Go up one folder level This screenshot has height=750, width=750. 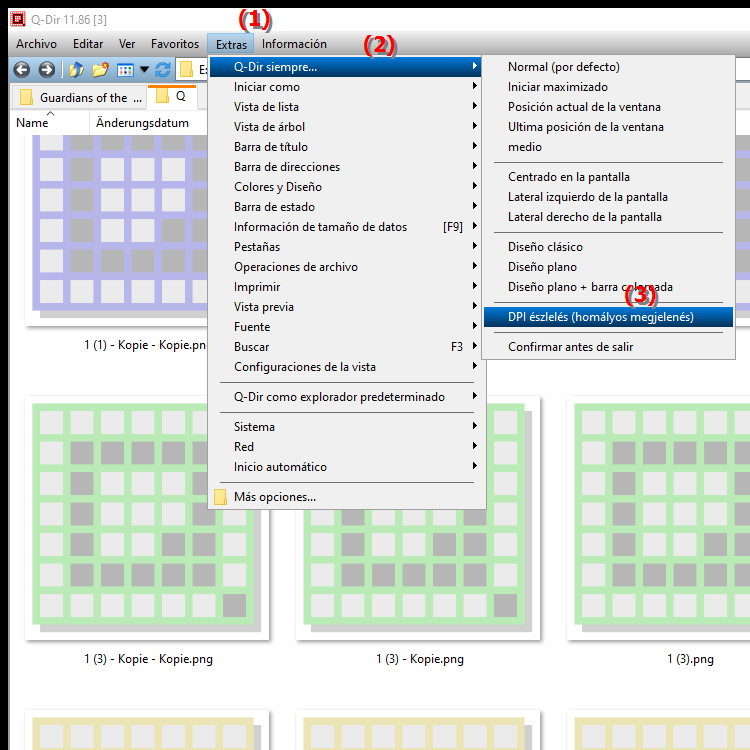point(76,70)
